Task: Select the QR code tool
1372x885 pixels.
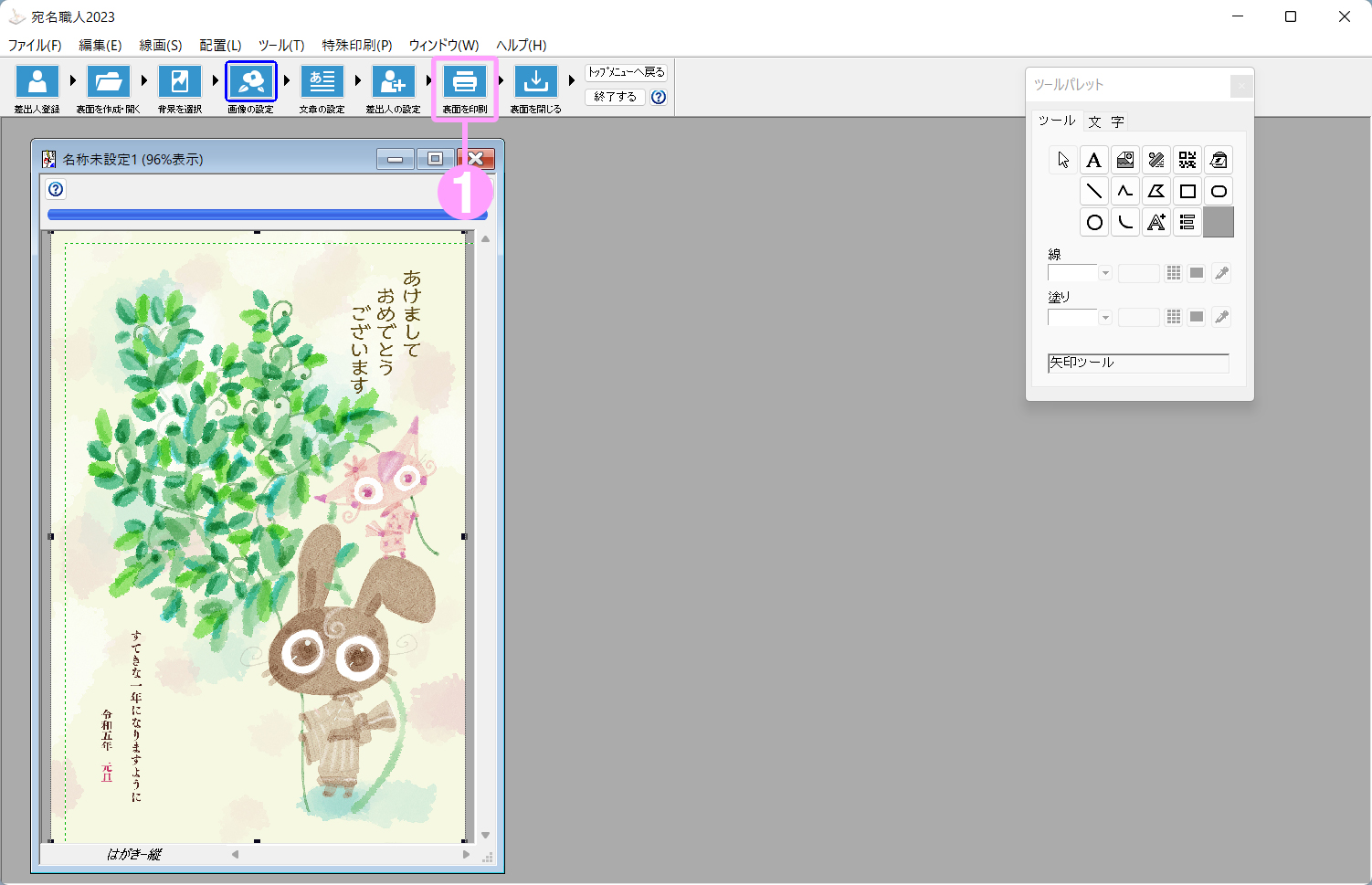Action: 1187,161
